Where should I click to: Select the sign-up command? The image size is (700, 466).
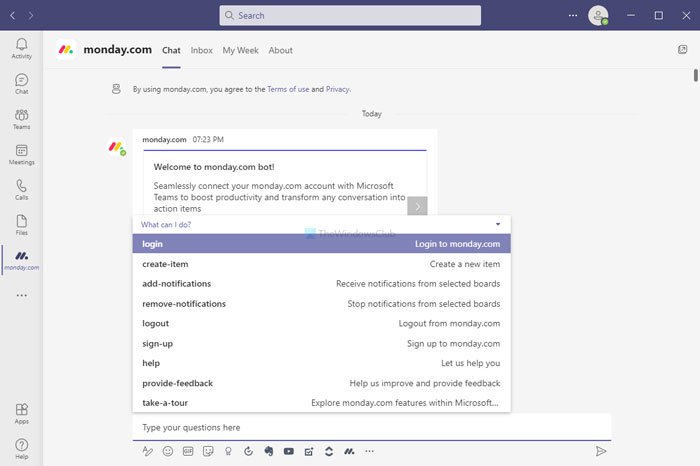point(321,343)
